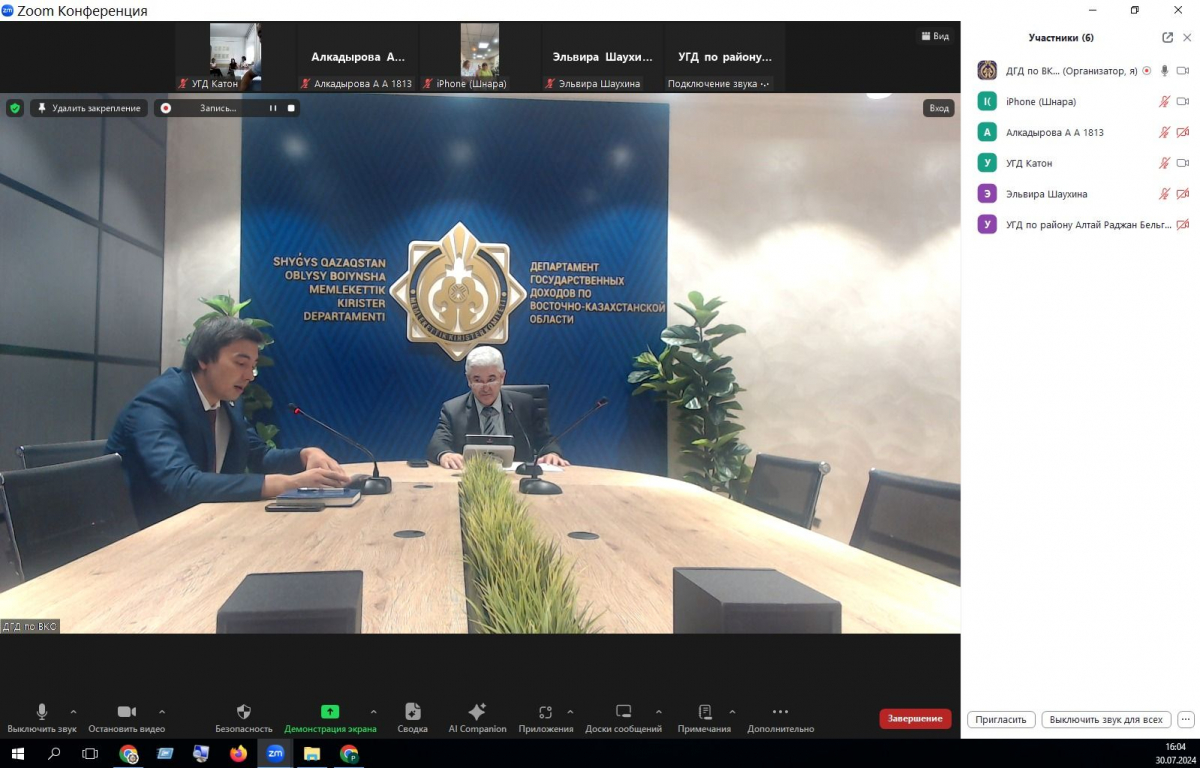The height and width of the screenshot is (768, 1200).
Task: Open Дополнительно more options menu
Action: [x=780, y=718]
